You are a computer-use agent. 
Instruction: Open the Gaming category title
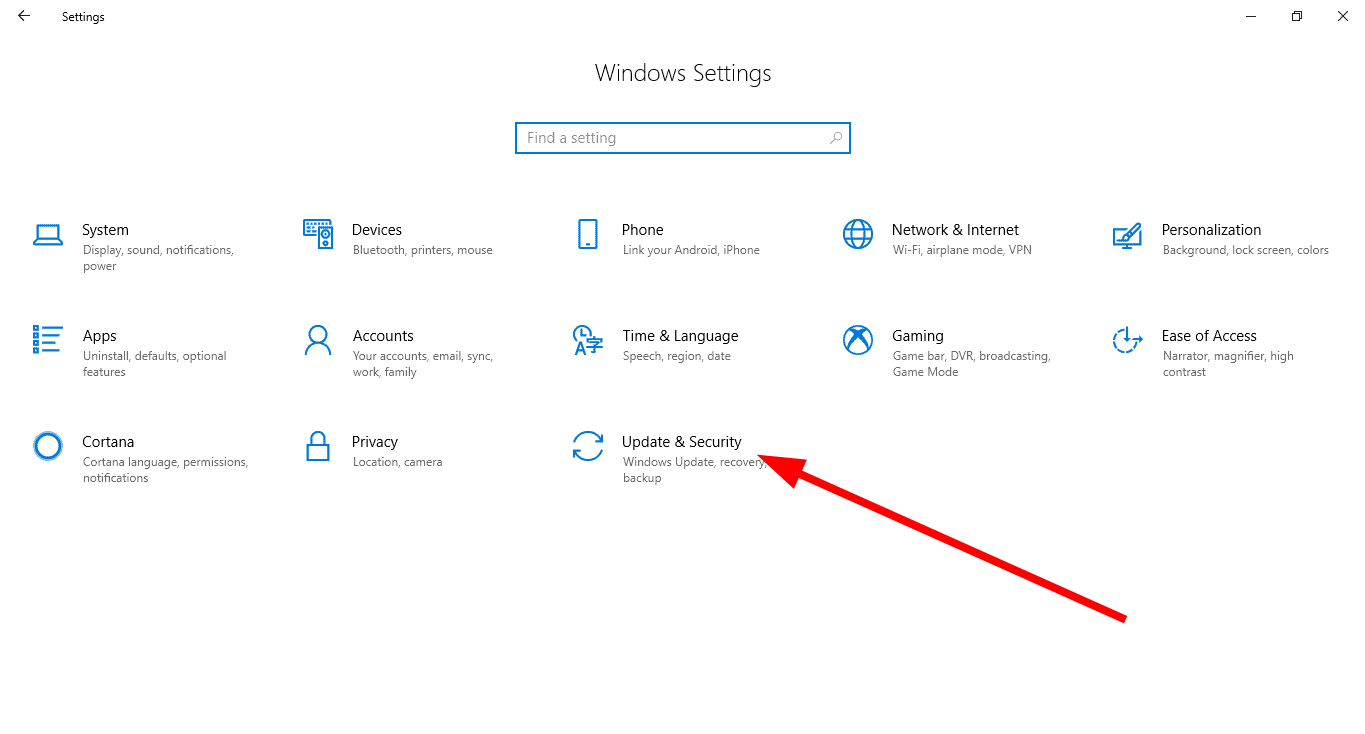click(x=918, y=336)
